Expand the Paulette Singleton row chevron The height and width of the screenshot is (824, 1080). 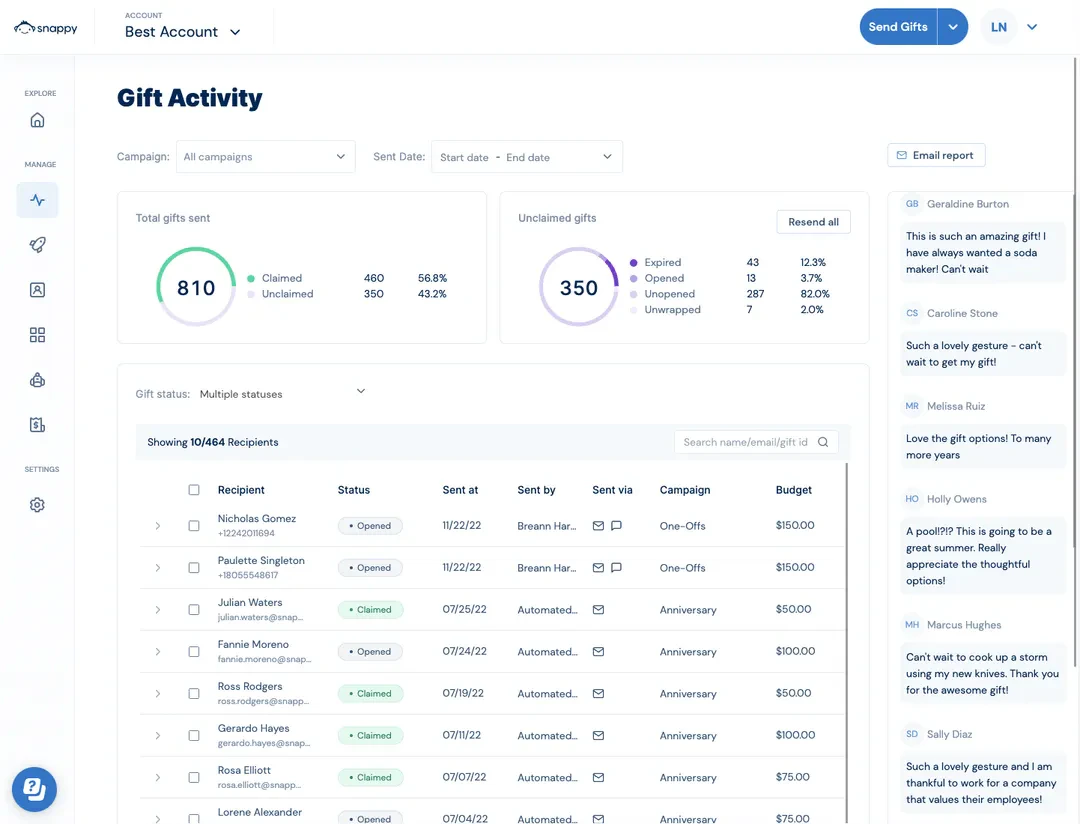coord(157,568)
